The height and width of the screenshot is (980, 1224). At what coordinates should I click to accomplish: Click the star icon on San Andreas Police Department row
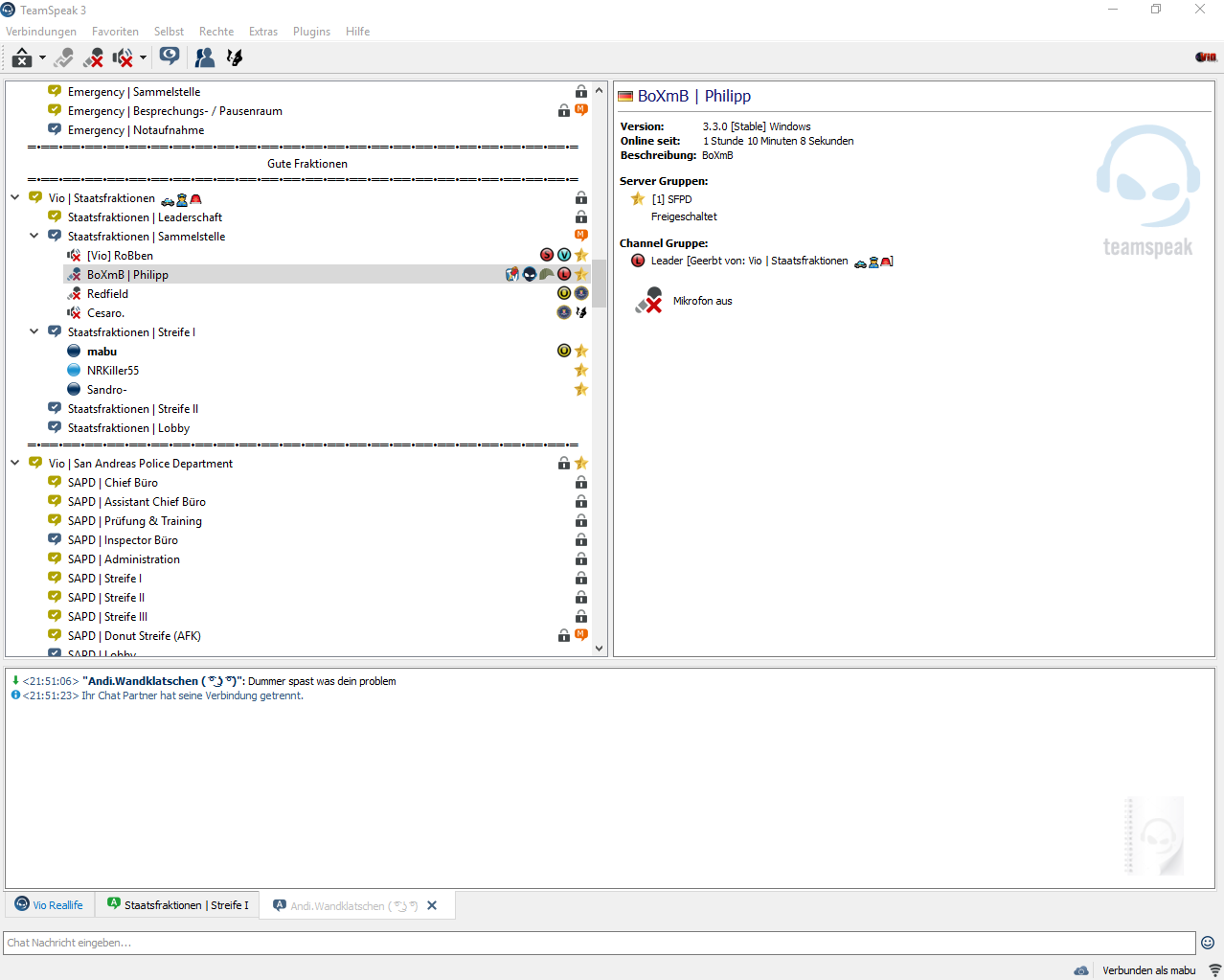point(581,464)
